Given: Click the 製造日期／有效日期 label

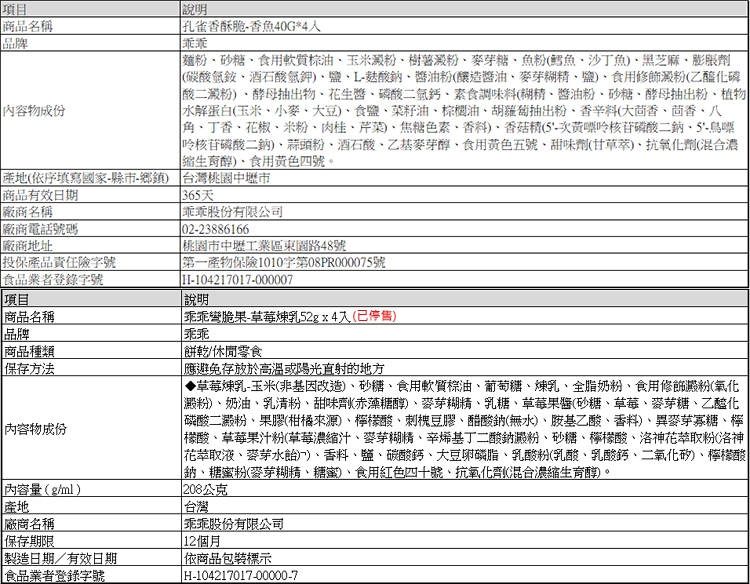Looking at the screenshot, I should pos(60,558).
